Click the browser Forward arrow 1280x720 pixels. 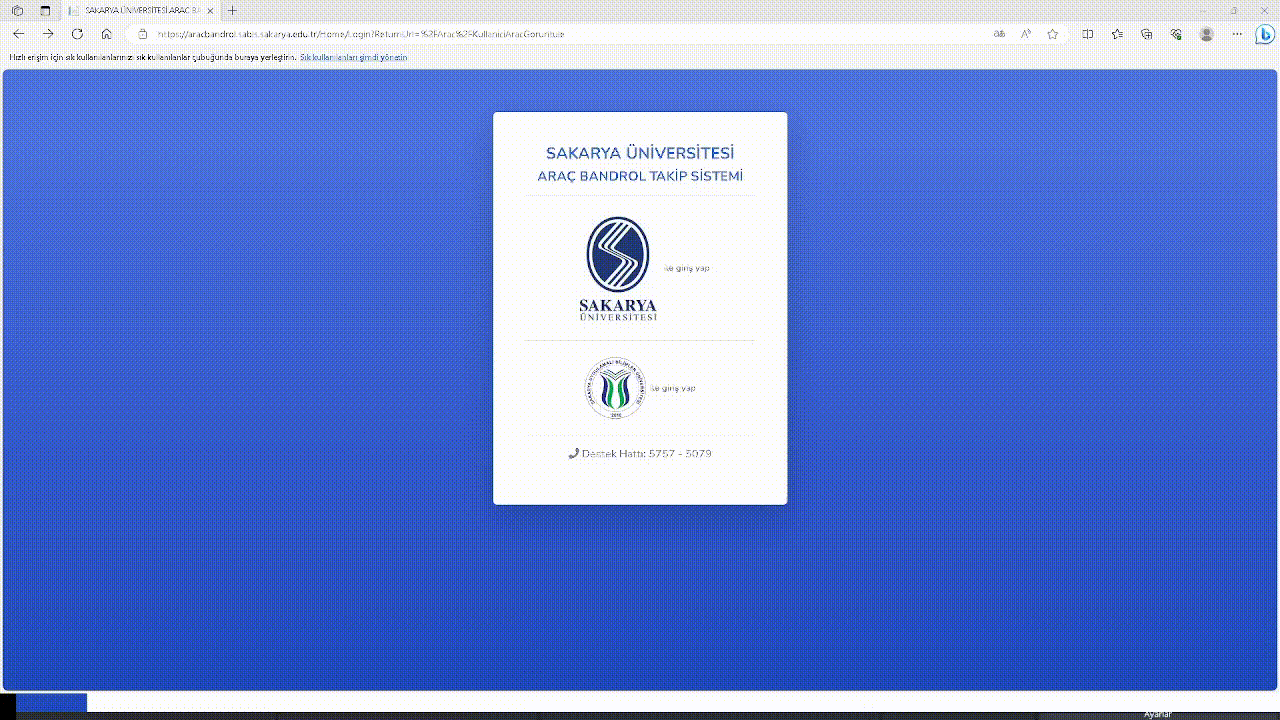pos(48,34)
